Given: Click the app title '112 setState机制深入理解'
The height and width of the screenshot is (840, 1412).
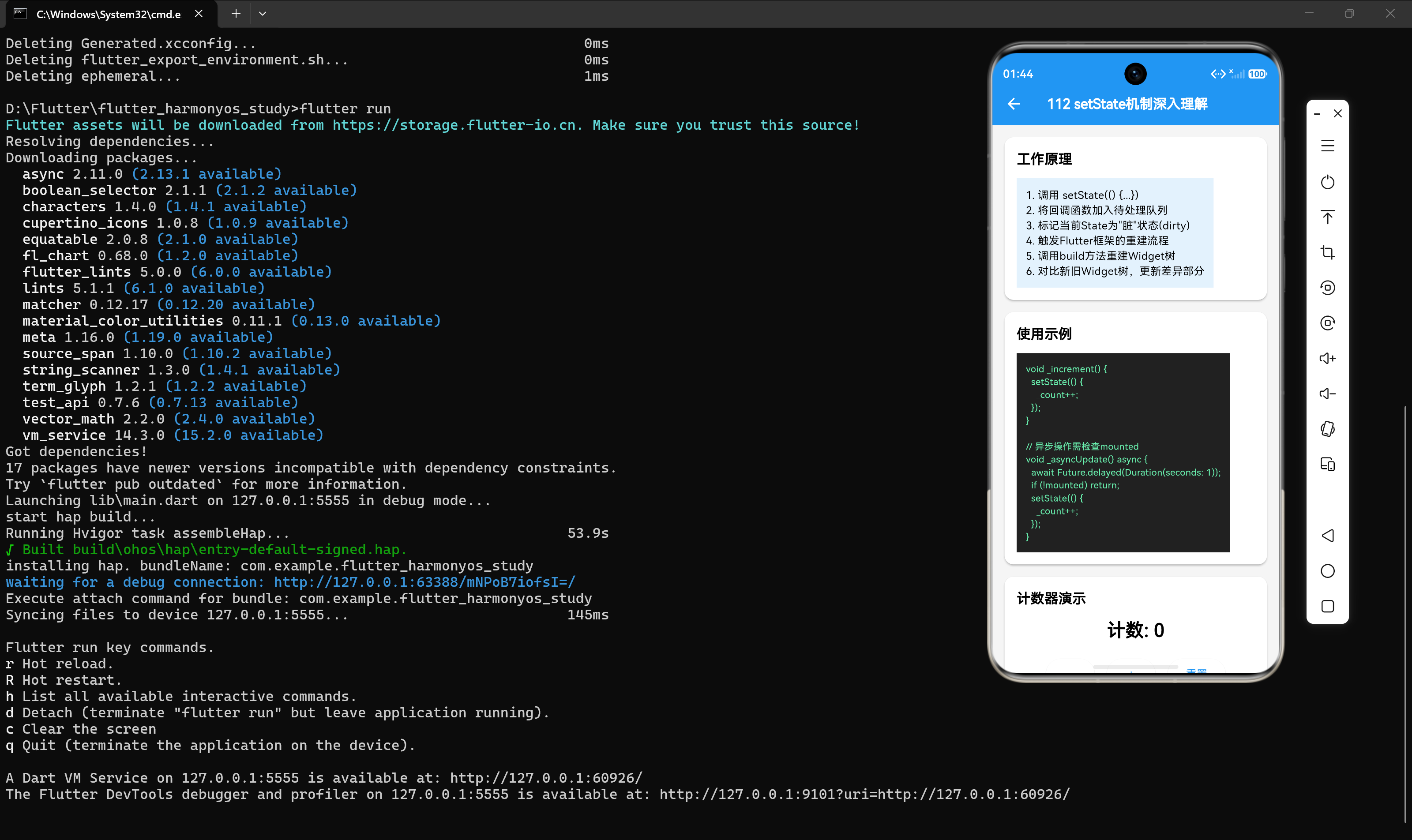Looking at the screenshot, I should pyautogui.click(x=1127, y=104).
